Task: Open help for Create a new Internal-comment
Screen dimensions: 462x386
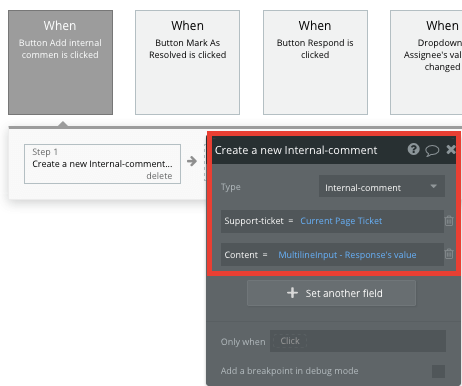Action: pos(413,149)
